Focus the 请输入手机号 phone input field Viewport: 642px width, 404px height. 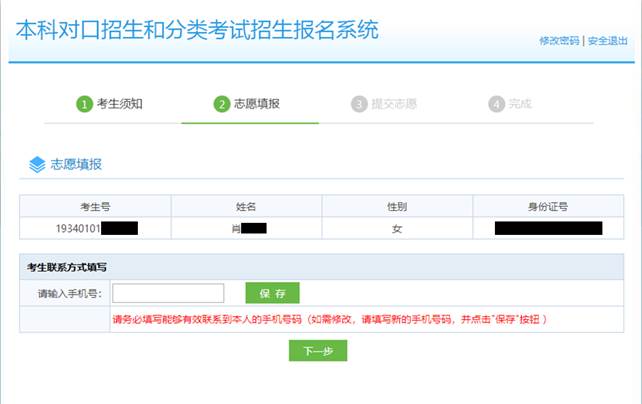168,293
